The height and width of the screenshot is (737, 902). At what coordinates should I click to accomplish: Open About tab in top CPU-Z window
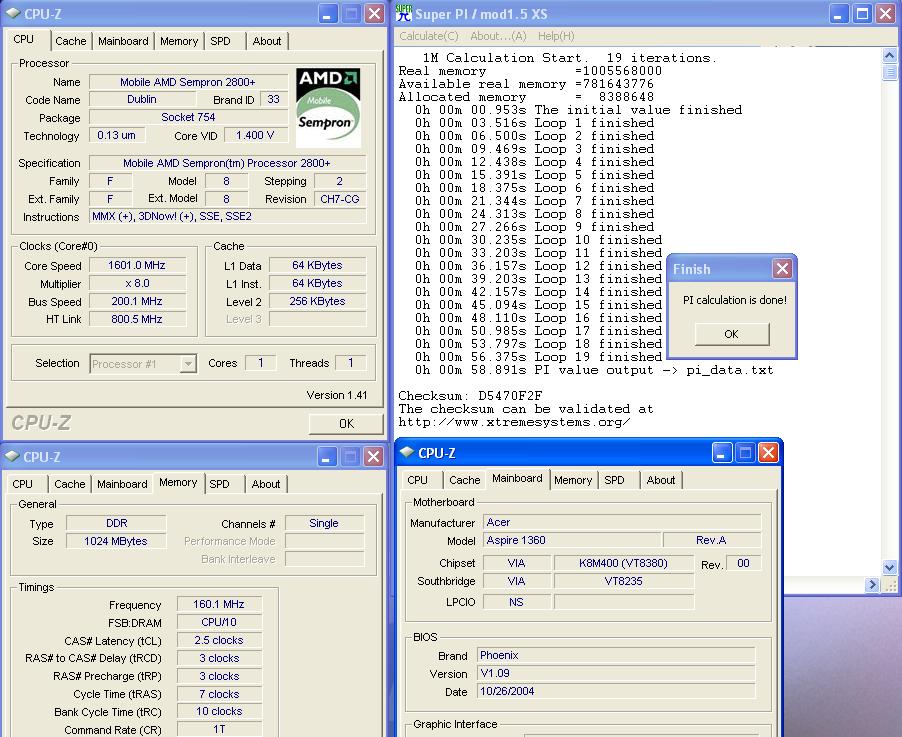pos(267,41)
